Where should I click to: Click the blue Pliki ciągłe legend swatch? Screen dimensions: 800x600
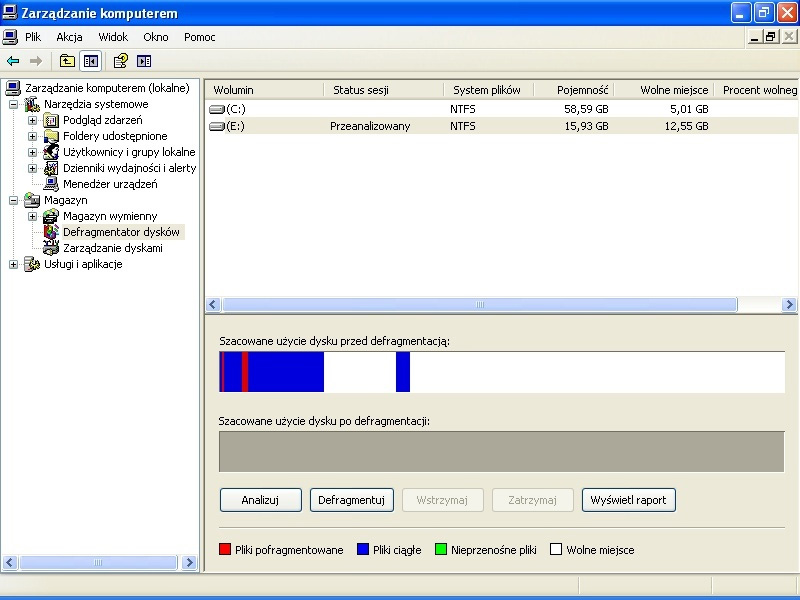pyautogui.click(x=363, y=549)
